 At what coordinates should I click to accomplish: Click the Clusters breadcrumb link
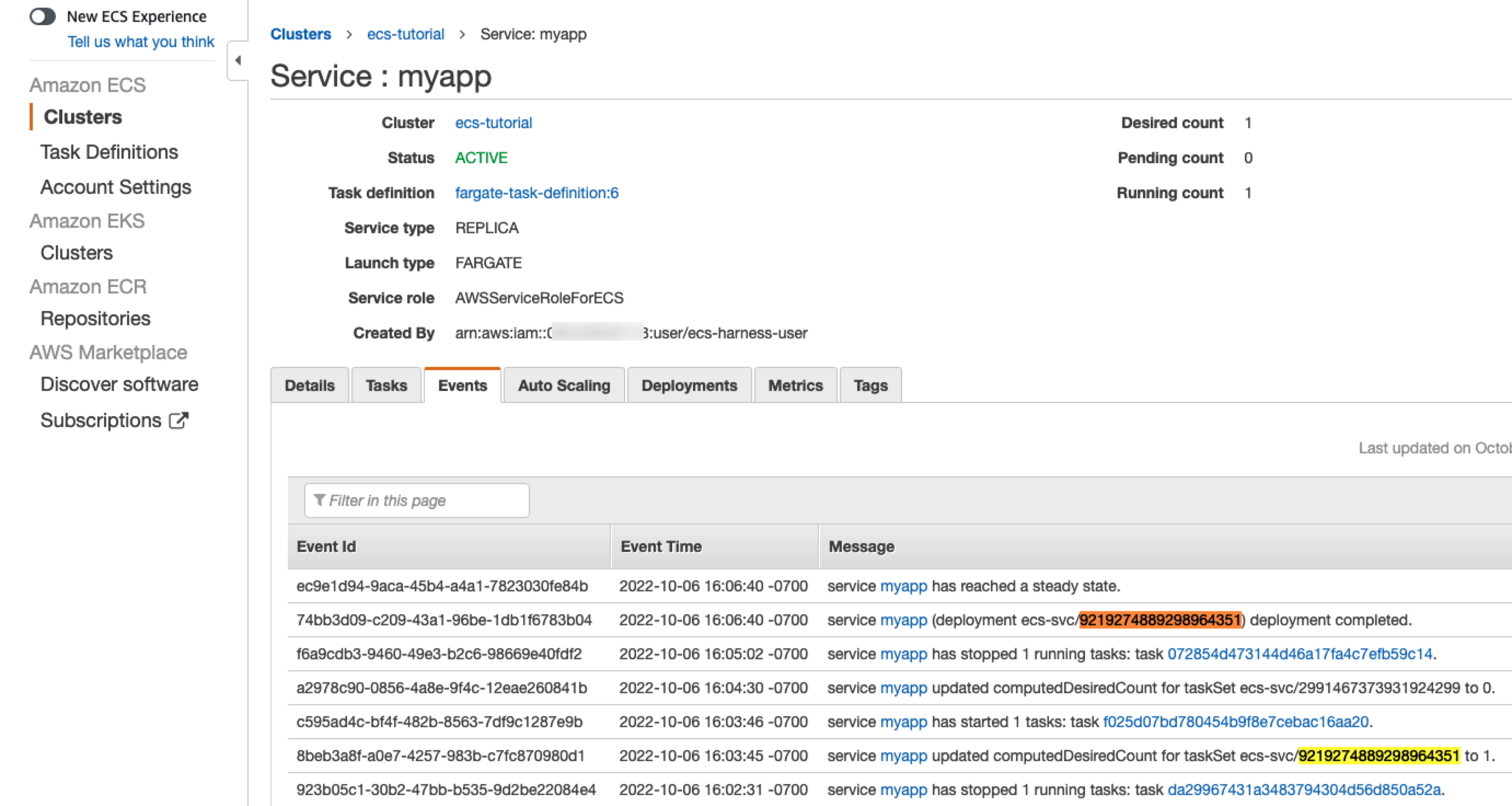tap(301, 34)
